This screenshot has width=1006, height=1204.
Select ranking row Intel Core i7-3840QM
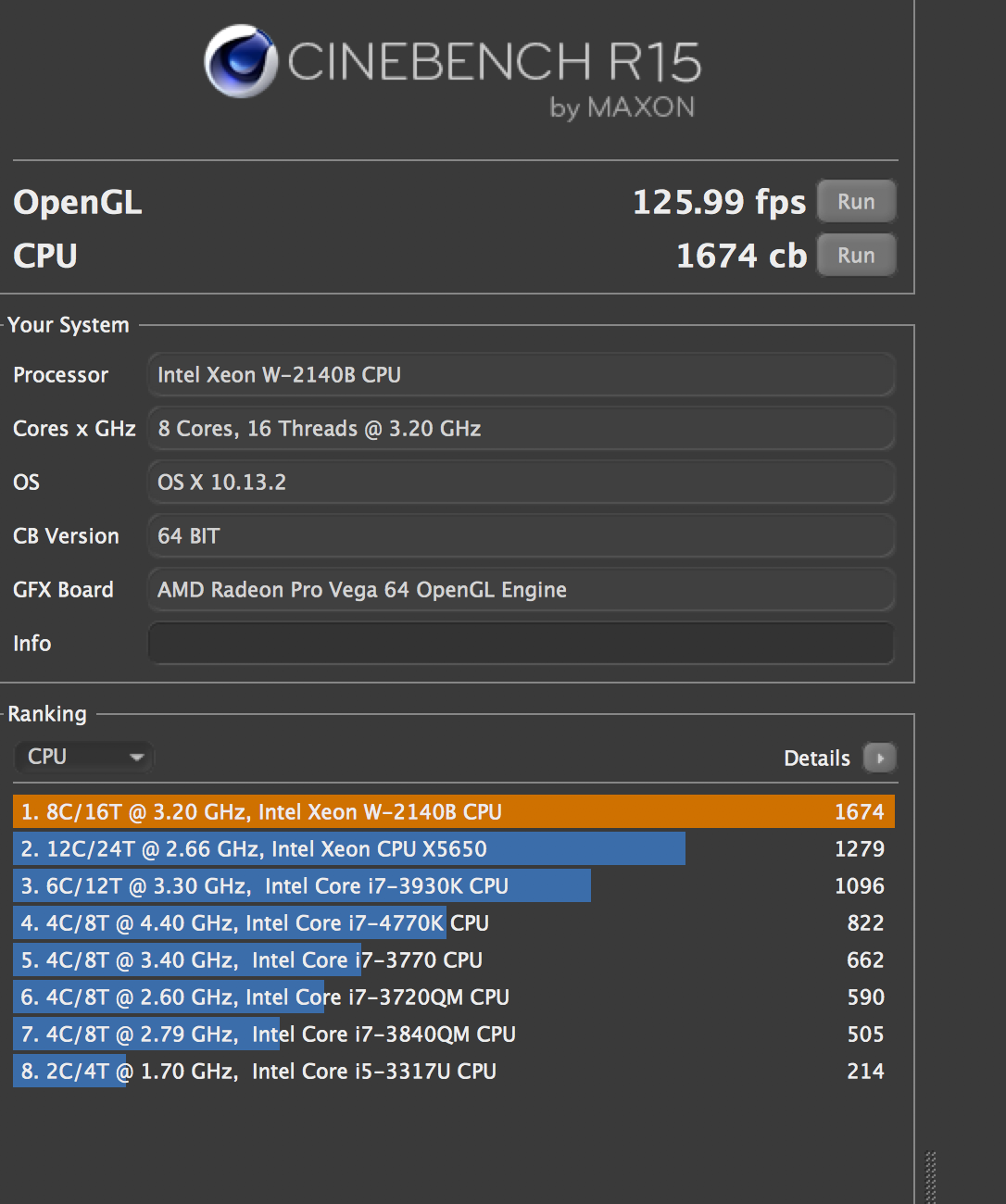click(454, 1035)
